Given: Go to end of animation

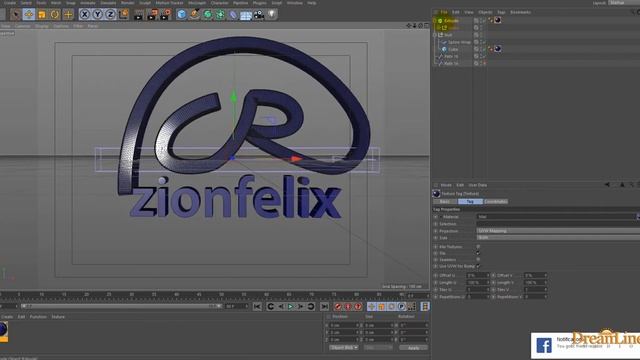Looking at the screenshot, I should tap(324, 306).
